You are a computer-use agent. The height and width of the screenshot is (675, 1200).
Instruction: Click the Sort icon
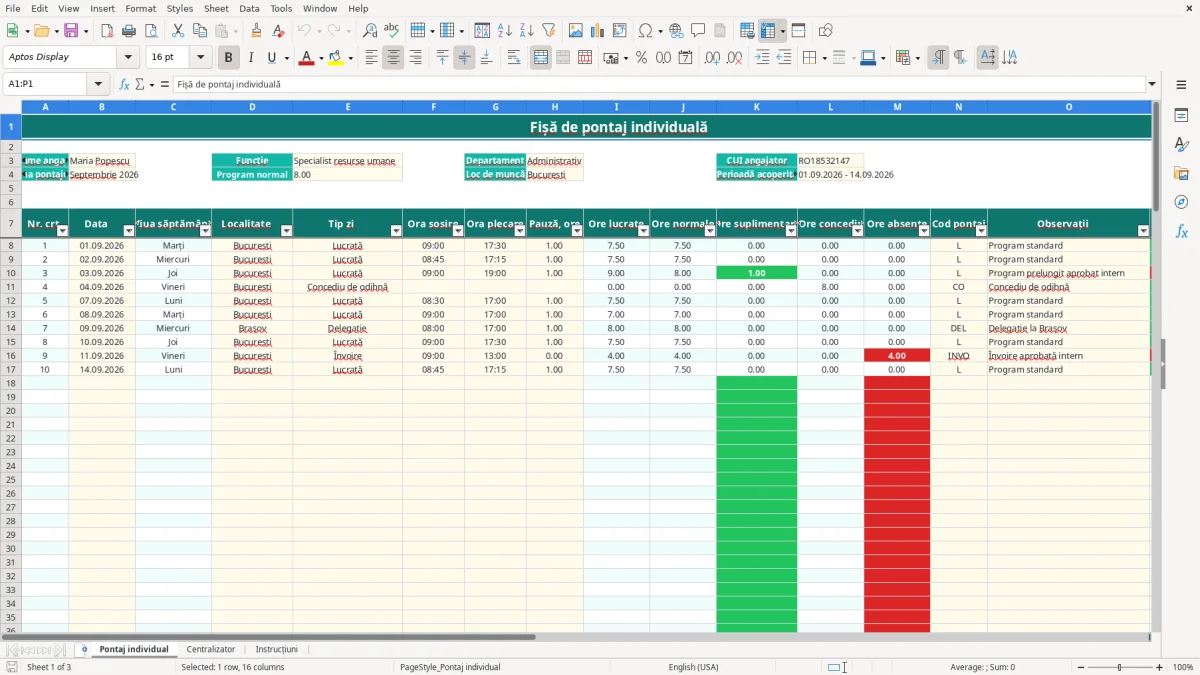pyautogui.click(x=482, y=31)
